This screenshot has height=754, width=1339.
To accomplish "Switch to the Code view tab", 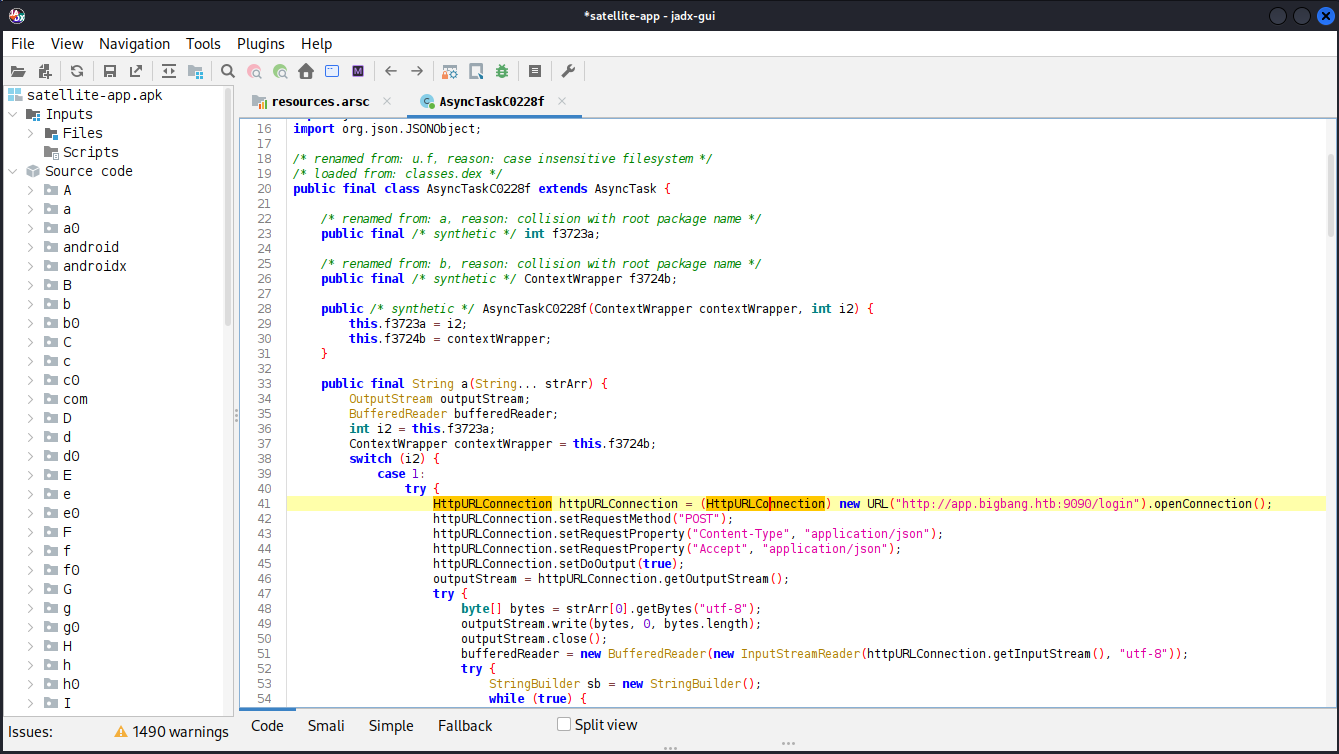I will [x=267, y=726].
